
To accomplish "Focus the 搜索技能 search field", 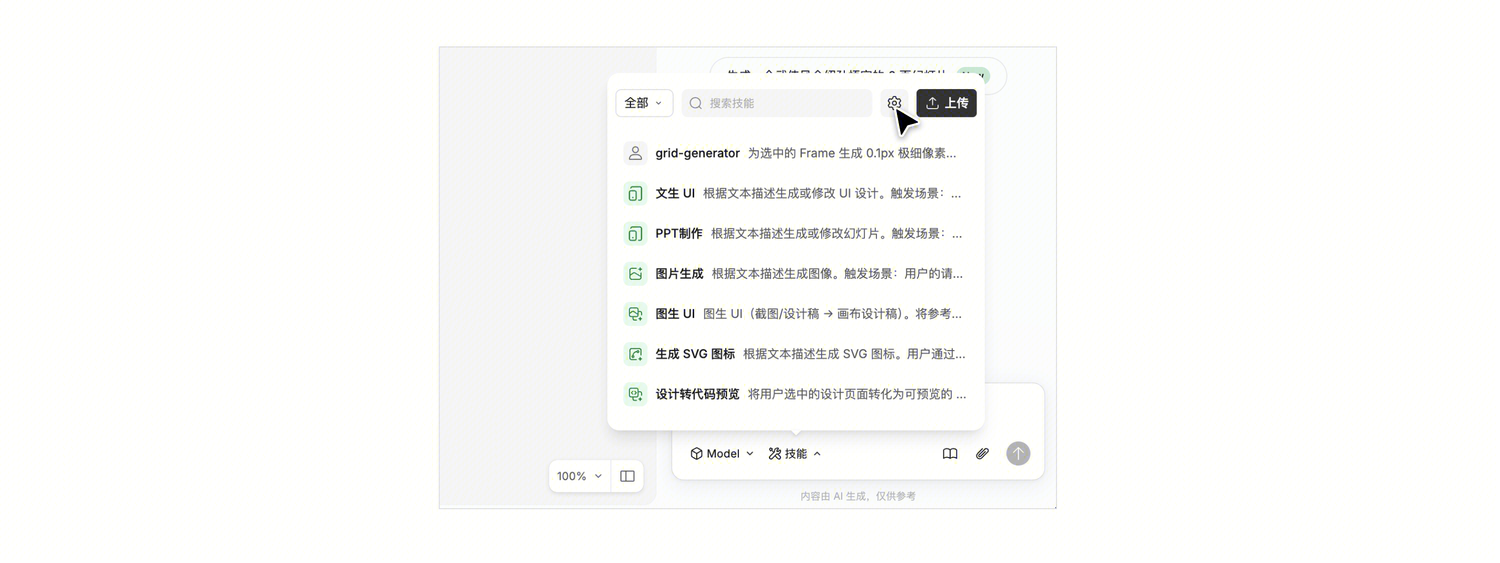I will [x=777, y=103].
